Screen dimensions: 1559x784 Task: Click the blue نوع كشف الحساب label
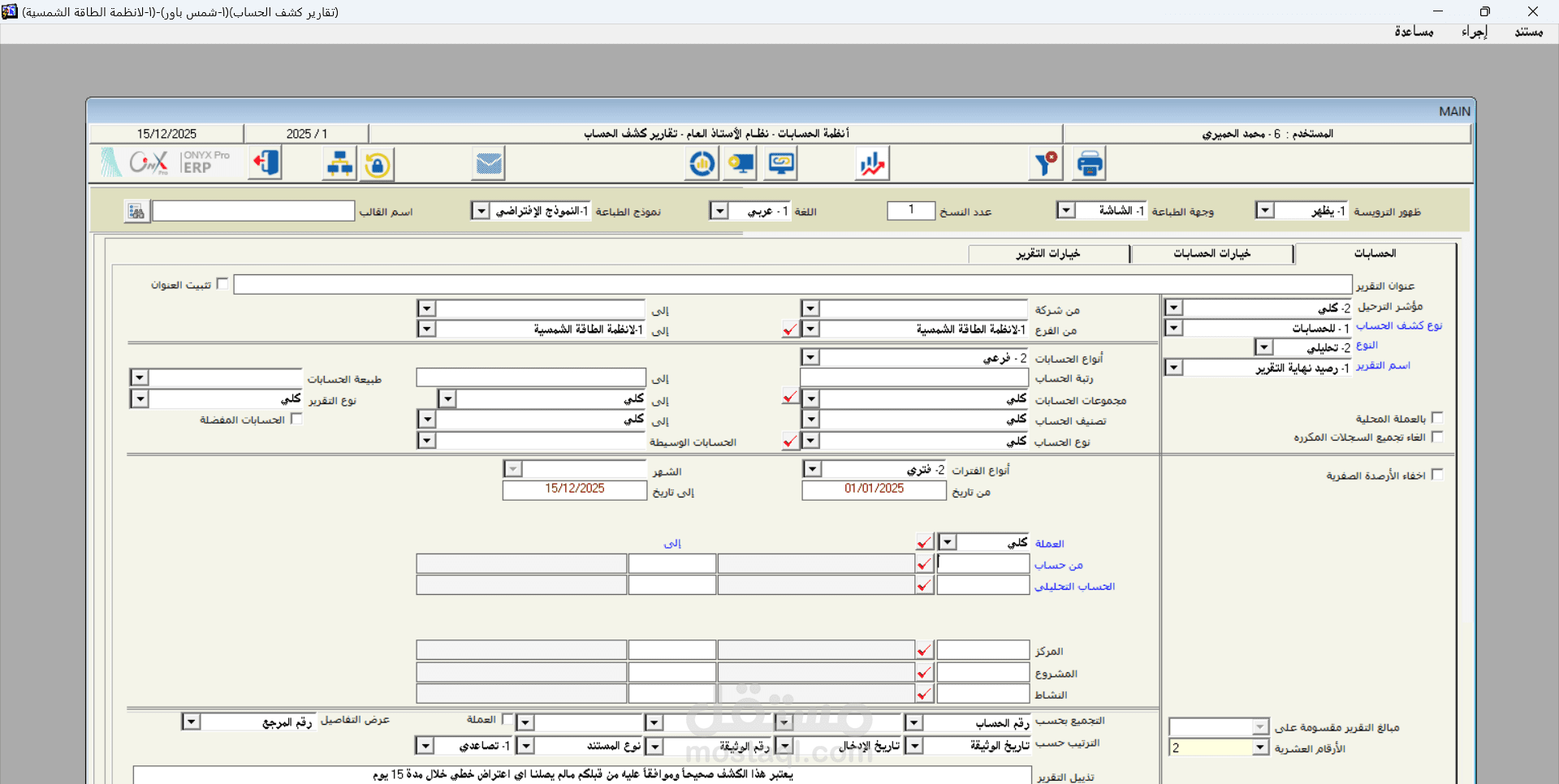click(x=1399, y=325)
